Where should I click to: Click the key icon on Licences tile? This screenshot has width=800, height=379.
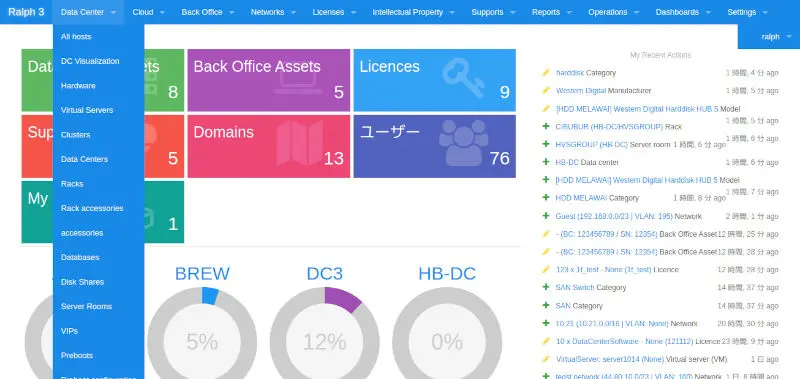(x=463, y=78)
